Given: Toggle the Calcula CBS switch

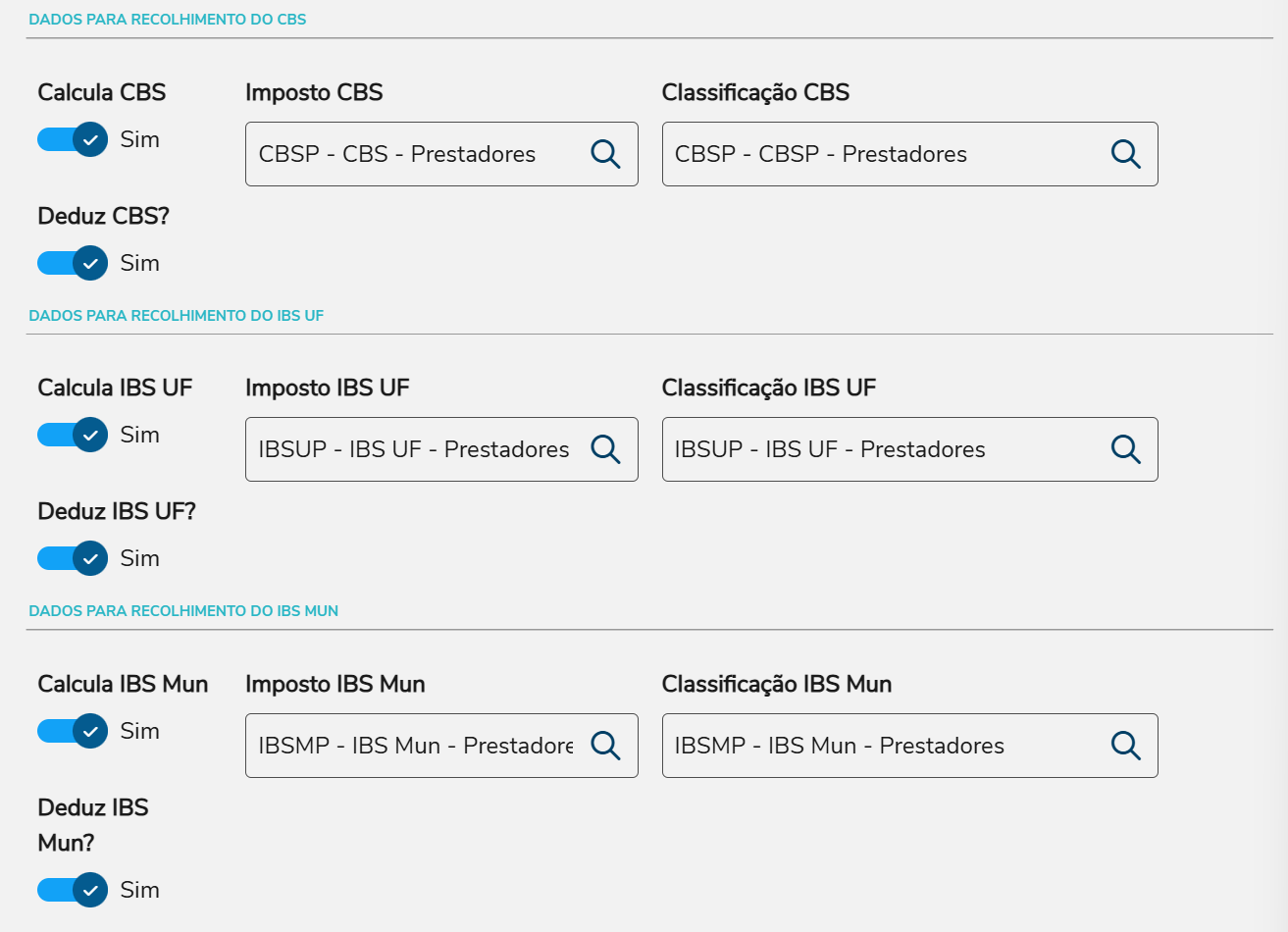Looking at the screenshot, I should tap(73, 139).
